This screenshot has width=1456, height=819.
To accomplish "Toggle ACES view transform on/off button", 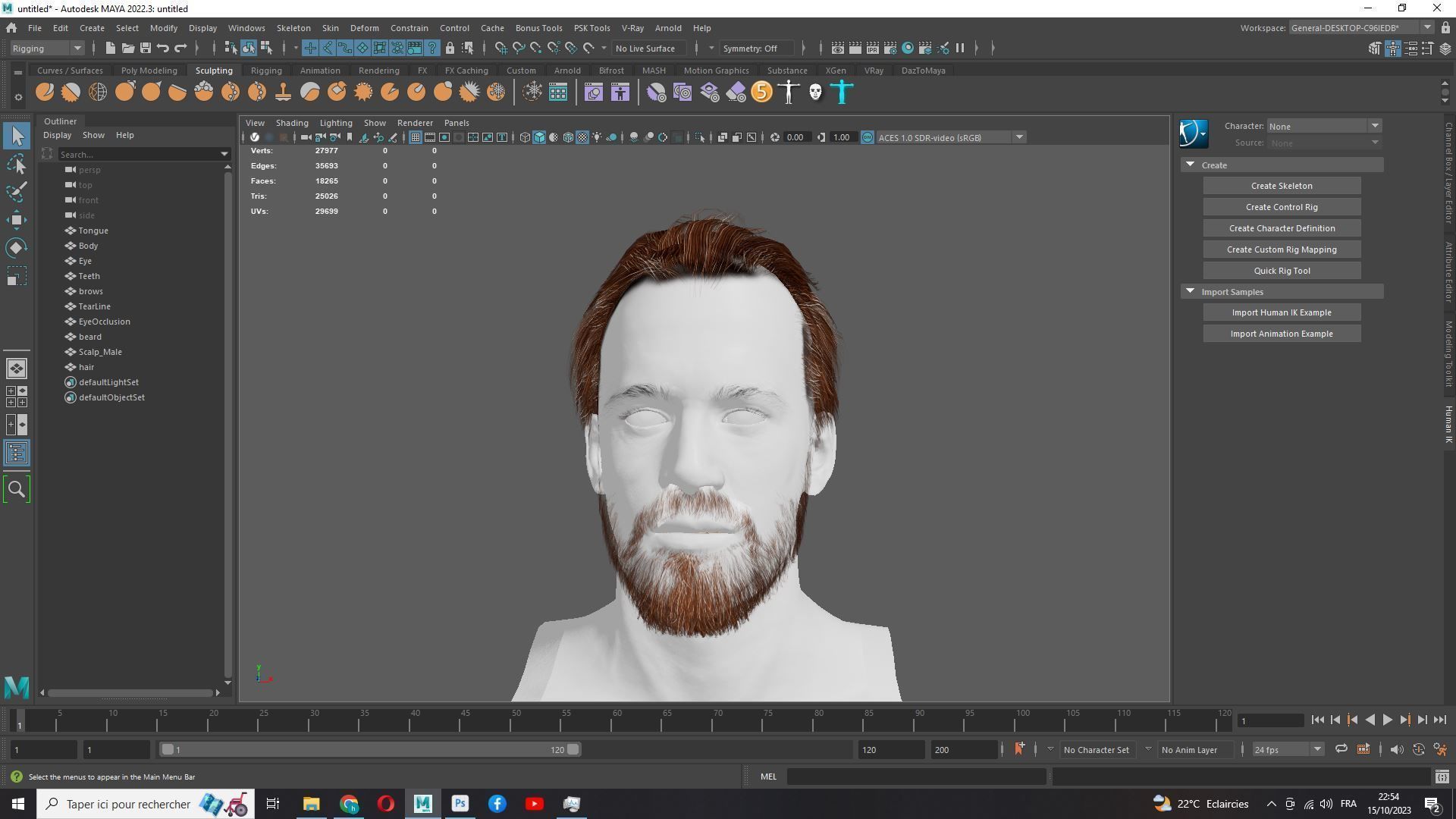I will point(867,137).
